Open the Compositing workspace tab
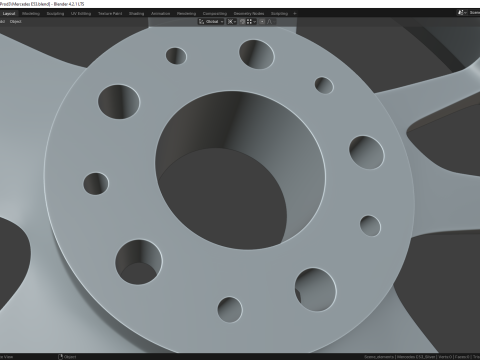The height and width of the screenshot is (360, 480). [215, 14]
